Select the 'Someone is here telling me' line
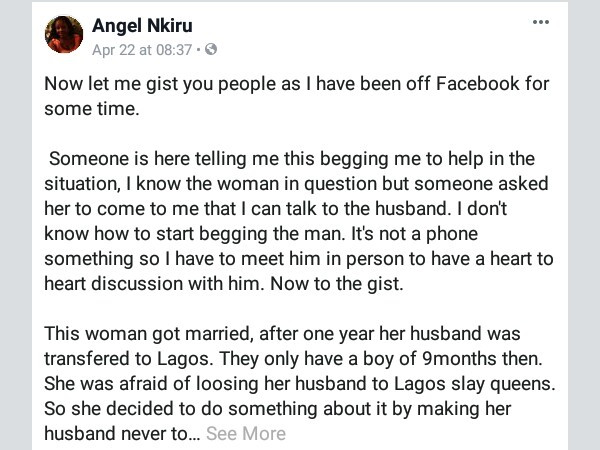Viewport: 600px width, 450px height. tap(292, 159)
